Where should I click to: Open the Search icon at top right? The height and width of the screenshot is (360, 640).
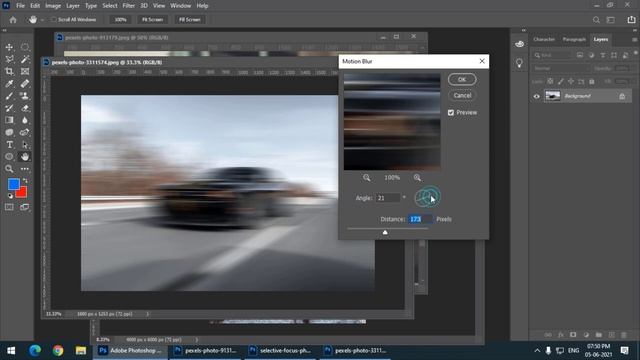(x=596, y=20)
